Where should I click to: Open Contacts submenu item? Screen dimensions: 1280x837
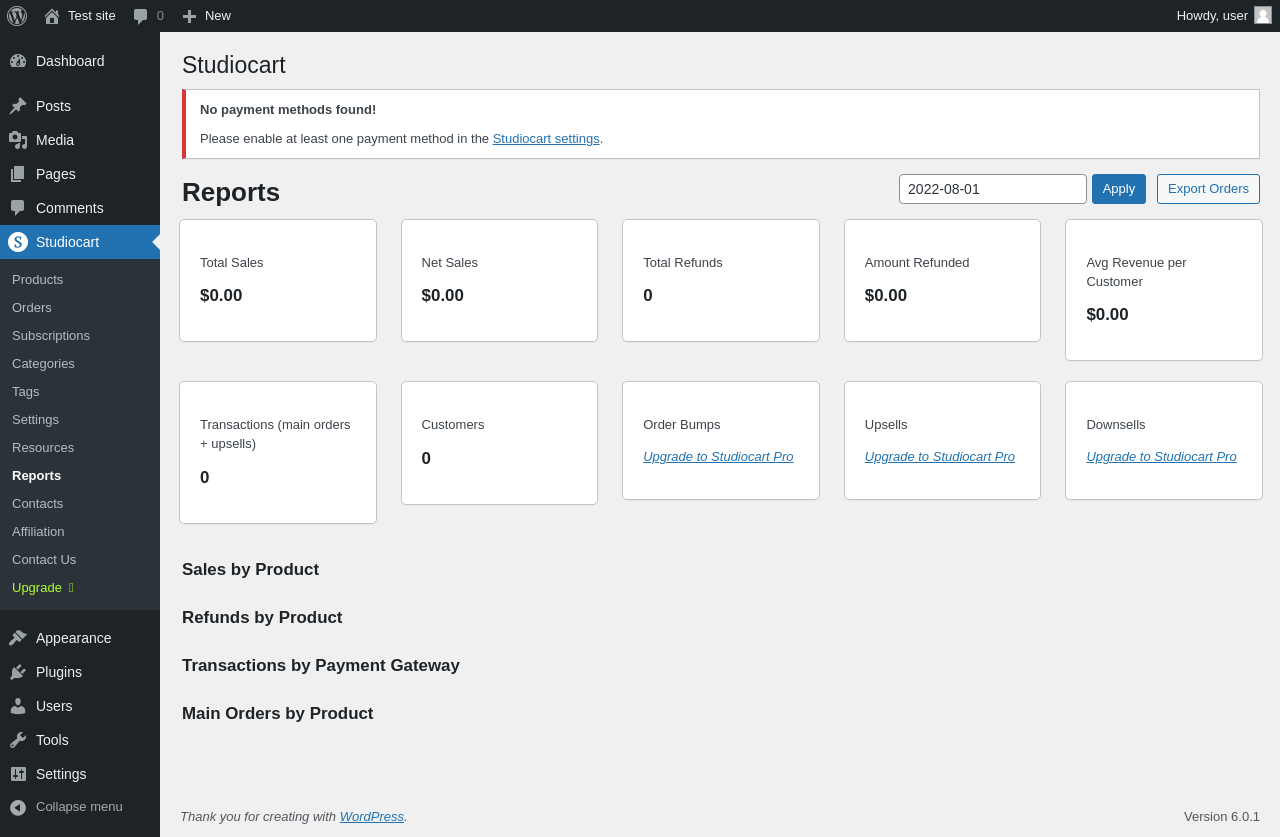[x=37, y=504]
